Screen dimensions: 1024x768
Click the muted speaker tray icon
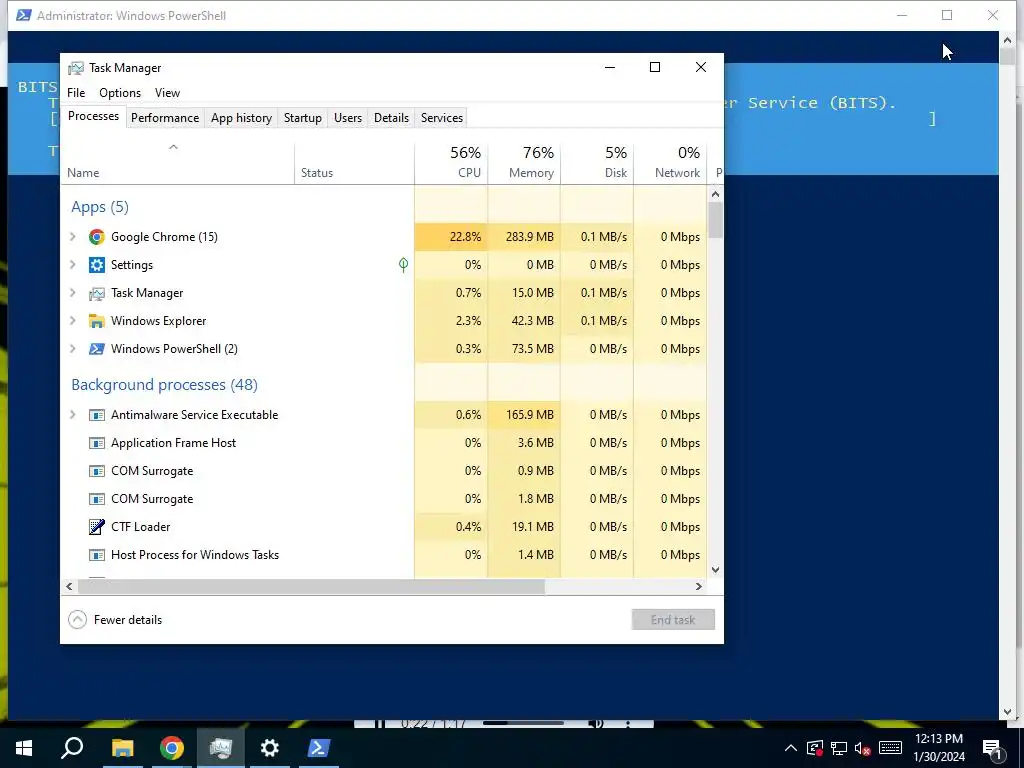863,748
